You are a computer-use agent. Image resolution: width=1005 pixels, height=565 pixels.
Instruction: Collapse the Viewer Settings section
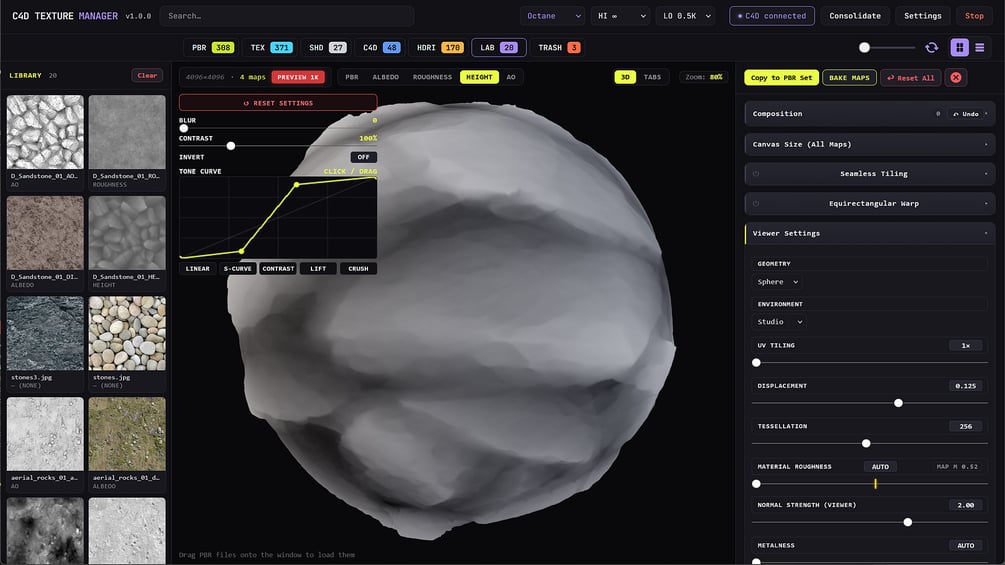(x=869, y=233)
